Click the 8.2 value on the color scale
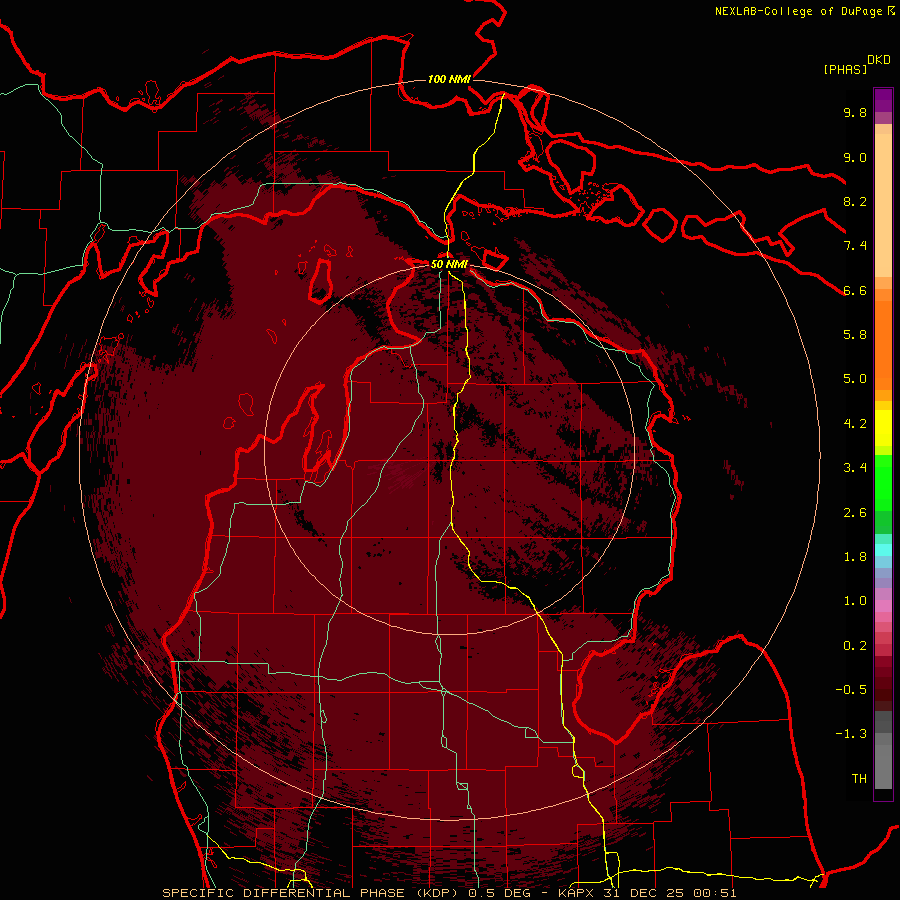Screen dimensions: 900x900 tap(855, 201)
